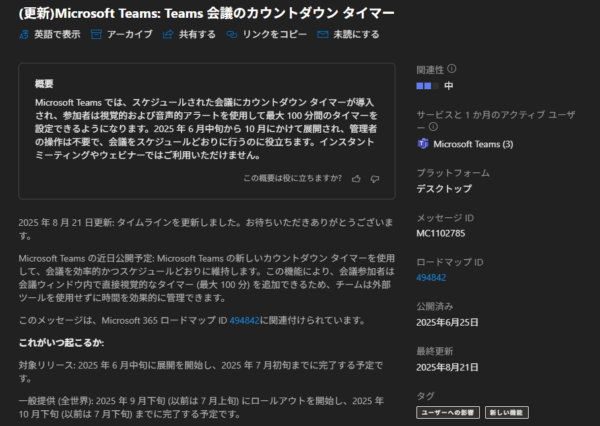The height and width of the screenshot is (426, 600).
Task: Click the Microsoft Teams logo icon
Action: 423,144
